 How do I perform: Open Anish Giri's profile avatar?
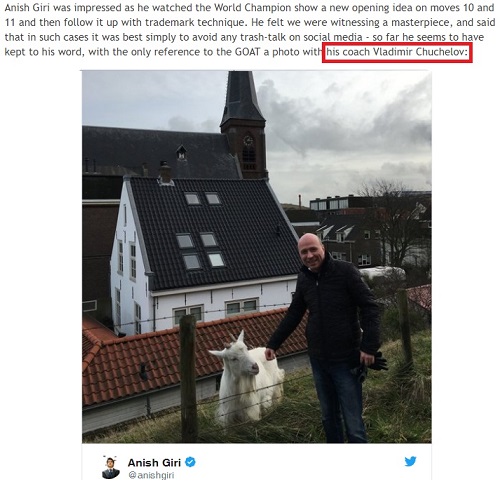111,467
